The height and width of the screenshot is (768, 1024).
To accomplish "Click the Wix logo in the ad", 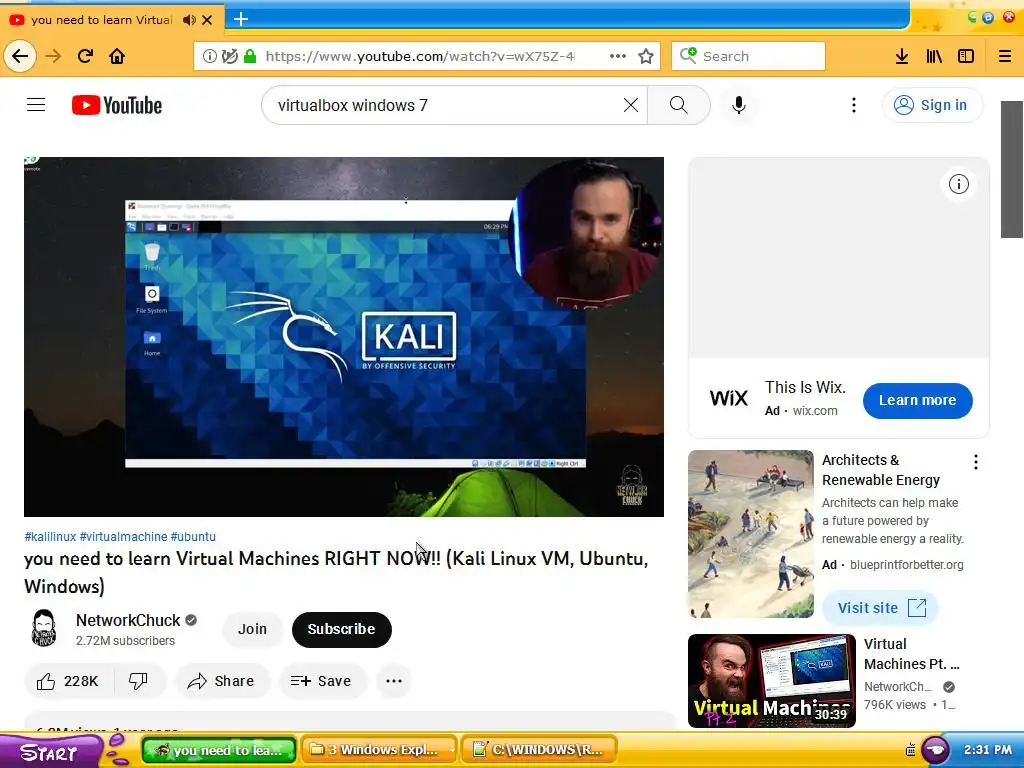I will (x=728, y=398).
